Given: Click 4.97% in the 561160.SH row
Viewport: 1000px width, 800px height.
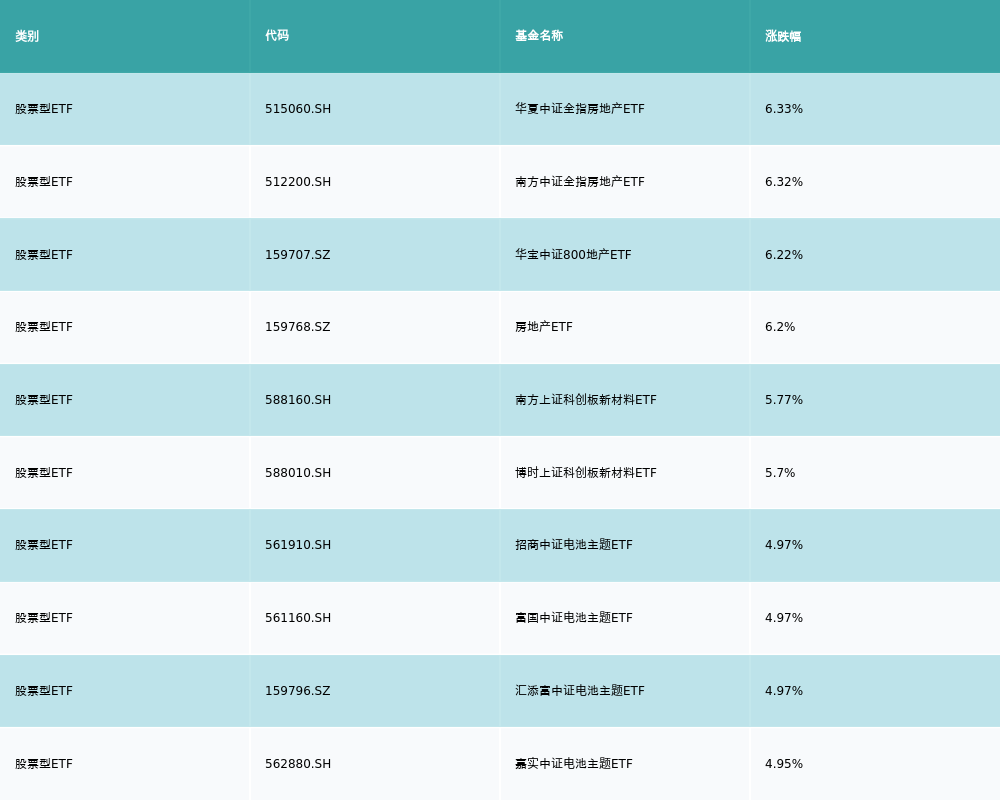Looking at the screenshot, I should tap(784, 618).
